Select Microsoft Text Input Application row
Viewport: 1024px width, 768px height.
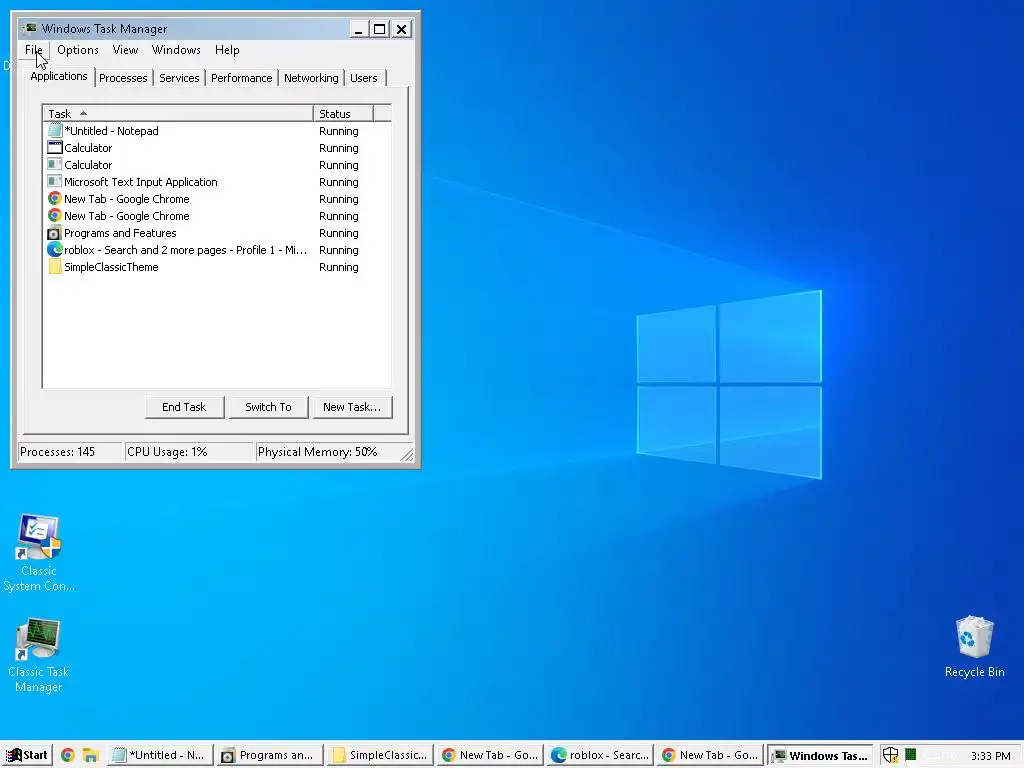(x=217, y=182)
